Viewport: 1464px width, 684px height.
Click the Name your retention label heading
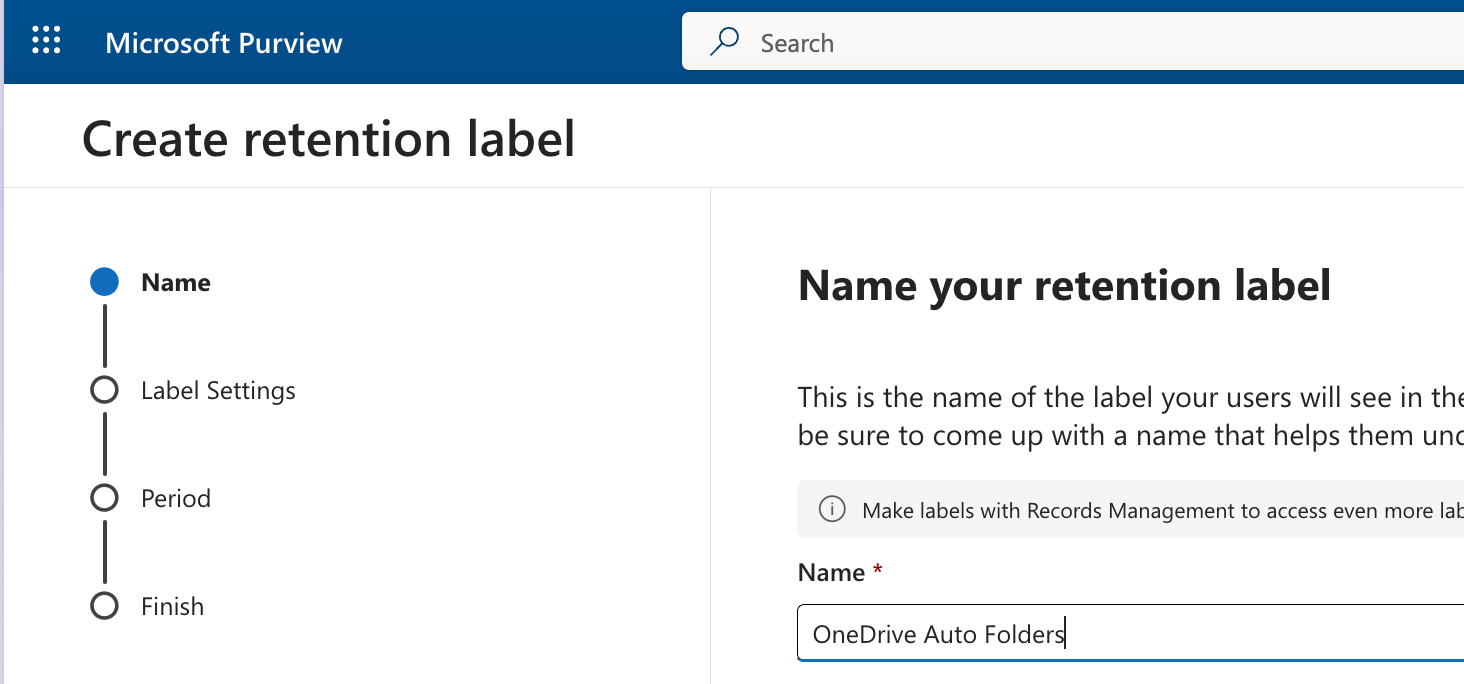[1064, 286]
